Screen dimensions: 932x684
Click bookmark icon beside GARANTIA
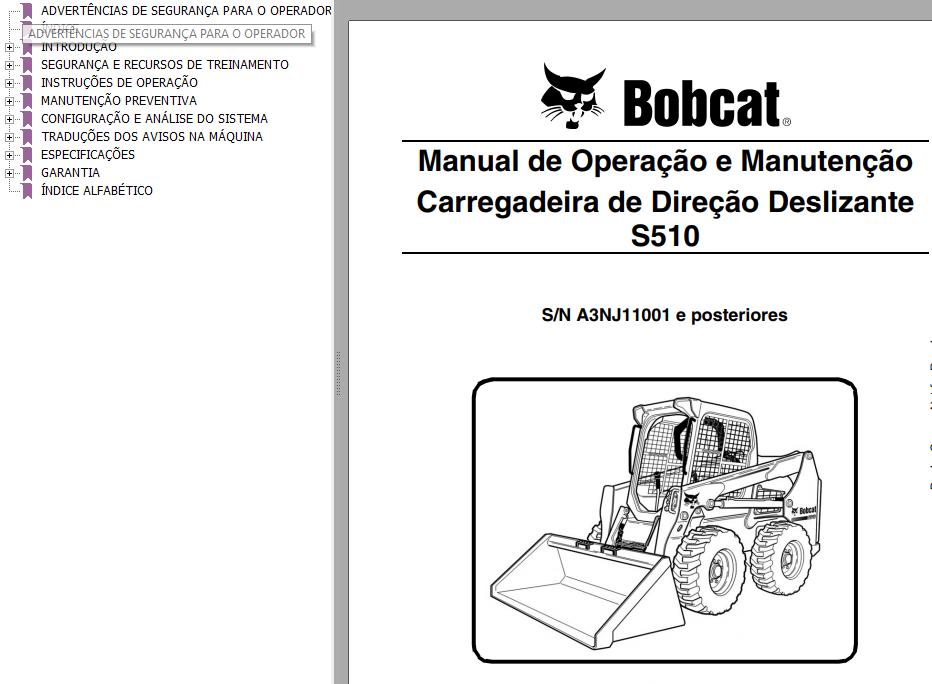tap(27, 173)
